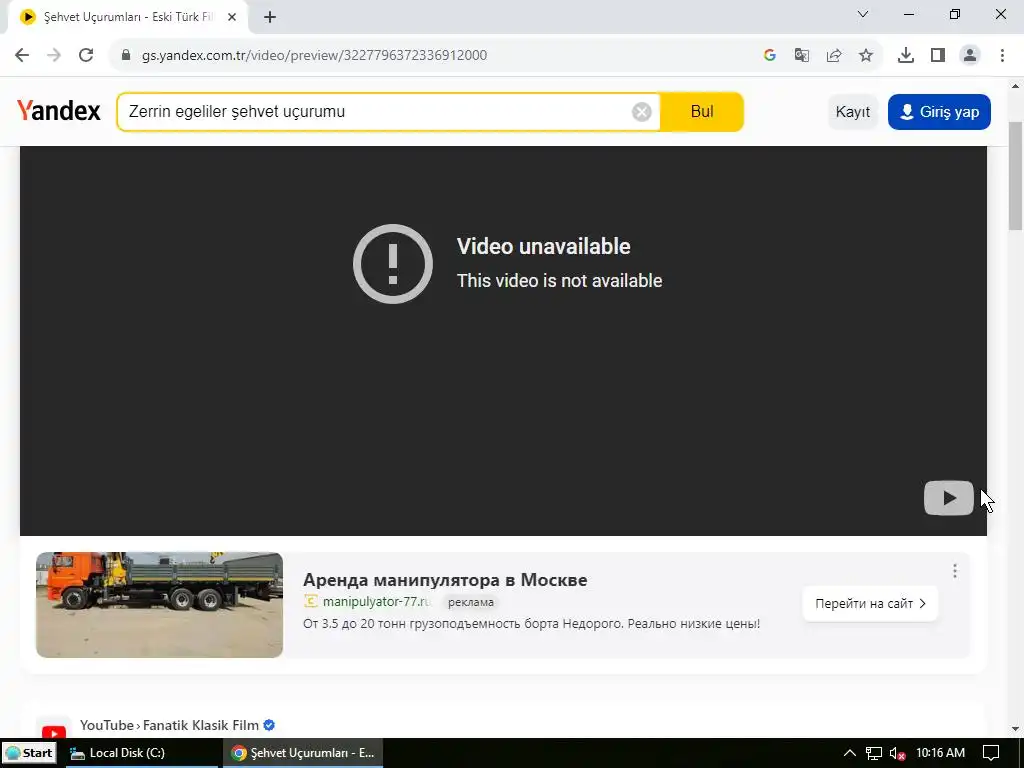Select the Şehvet Uçurumları browser tab
The image size is (1024, 768).
pyautogui.click(x=127, y=18)
